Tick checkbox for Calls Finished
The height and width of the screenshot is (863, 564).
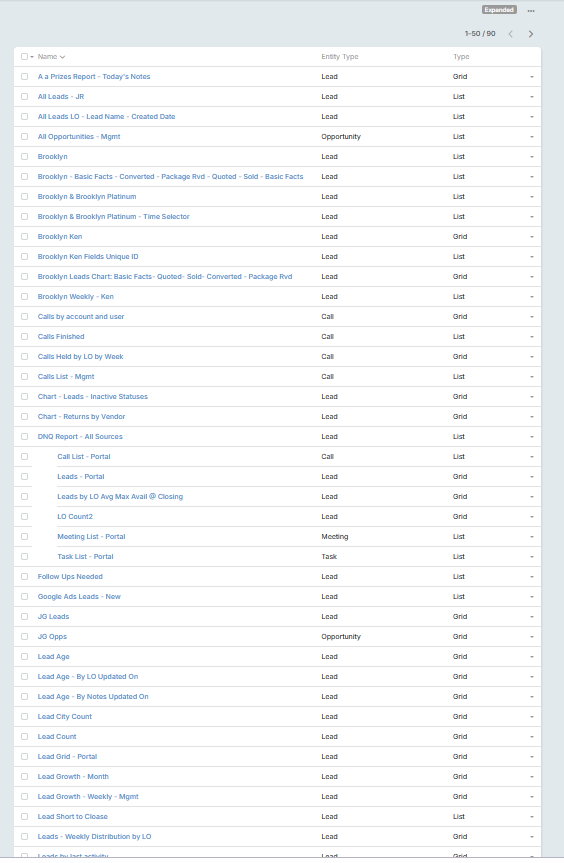click(x=24, y=336)
